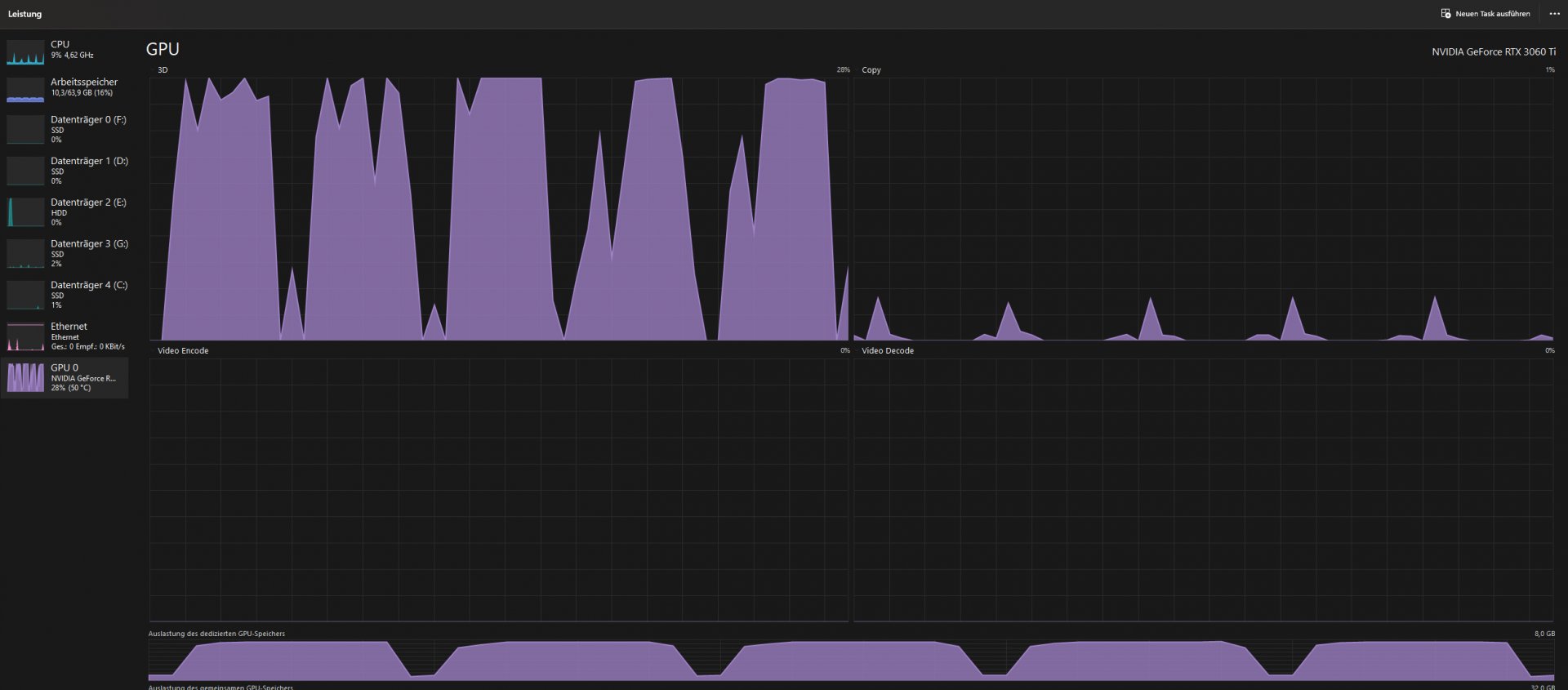Open the Arbeitsspeicher memory entry
This screenshot has width=1568, height=690.
pos(65,89)
